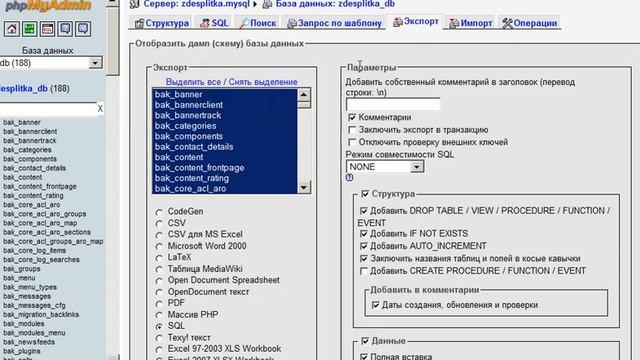Image resolution: width=640 pixels, height=360 pixels.
Task: Select bak_content_frontpage in export table list
Action: point(225,168)
